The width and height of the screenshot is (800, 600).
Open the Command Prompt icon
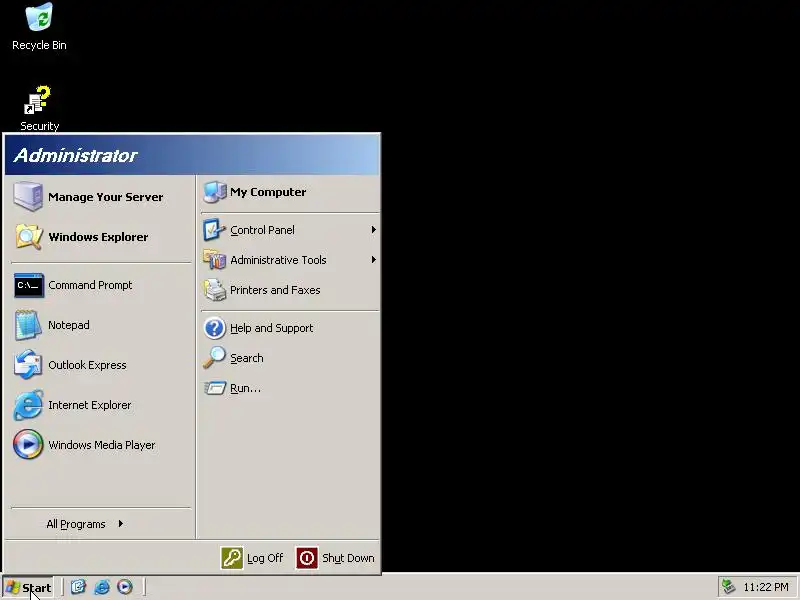(x=29, y=285)
